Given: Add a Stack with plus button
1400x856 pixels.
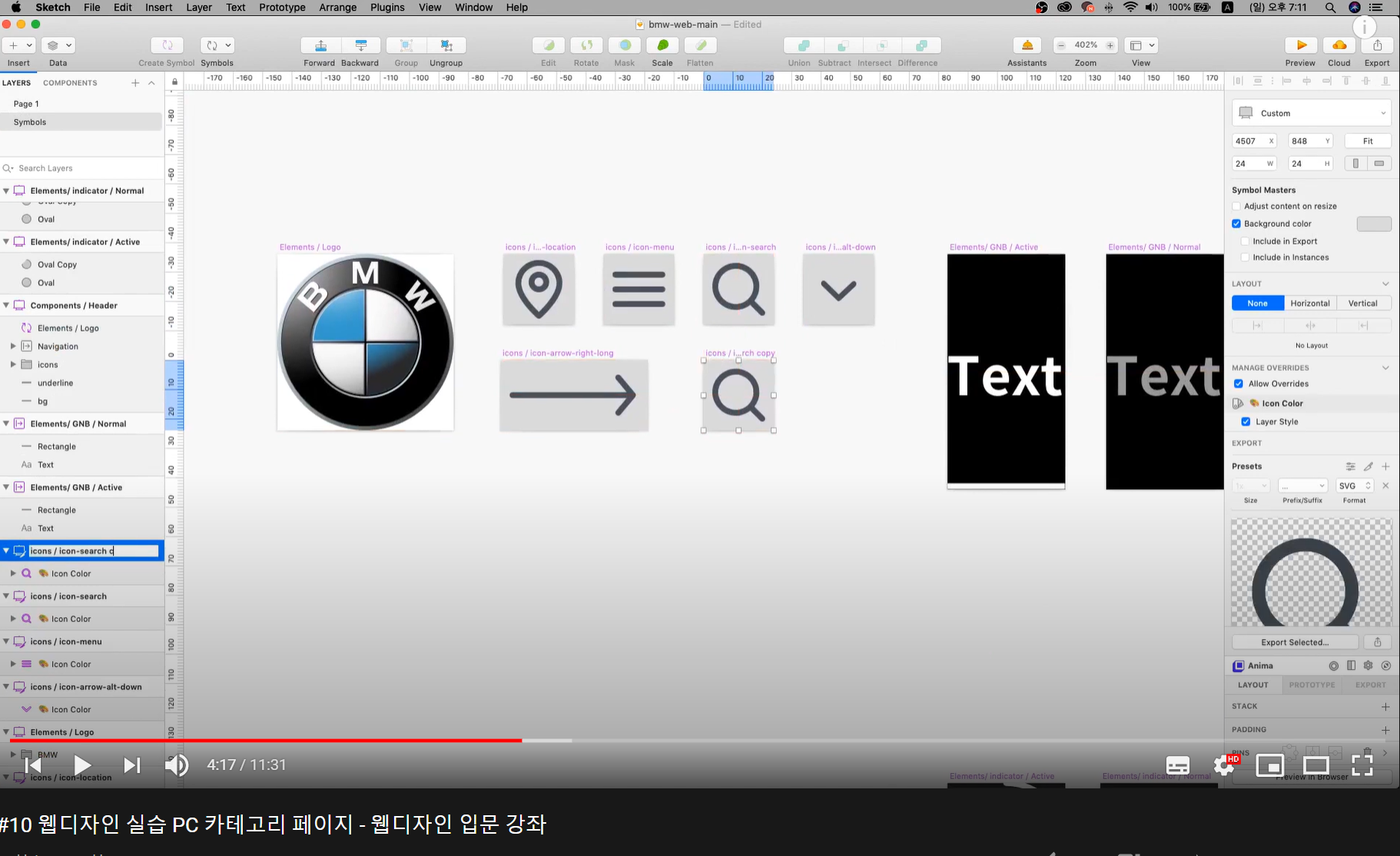Looking at the screenshot, I should coord(1385,706).
